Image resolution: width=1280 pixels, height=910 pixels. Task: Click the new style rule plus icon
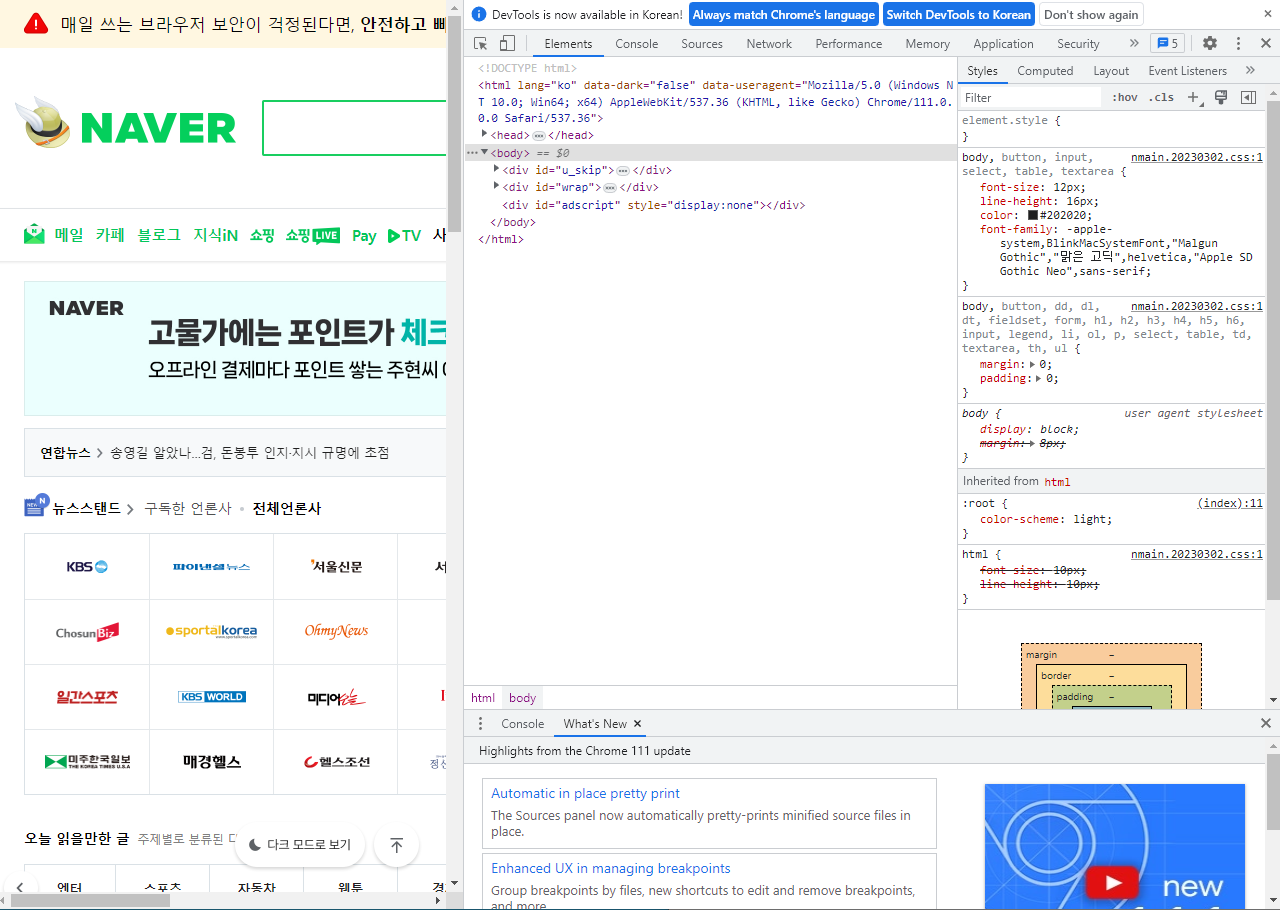pyautogui.click(x=1196, y=97)
